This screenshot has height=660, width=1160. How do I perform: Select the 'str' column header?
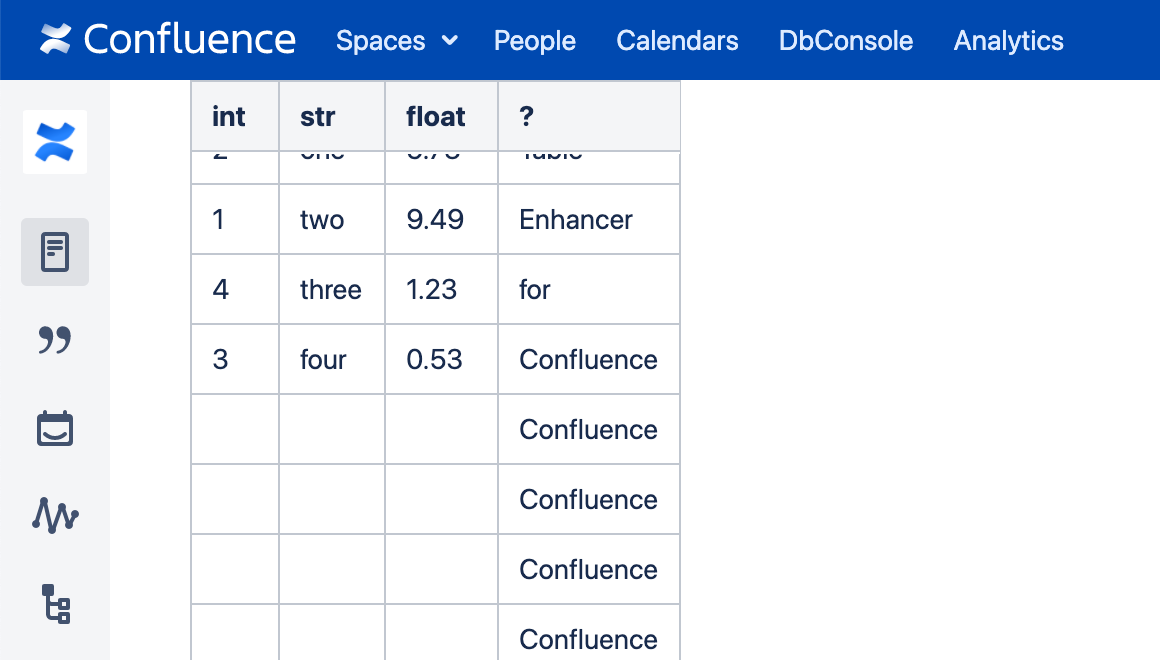[318, 116]
